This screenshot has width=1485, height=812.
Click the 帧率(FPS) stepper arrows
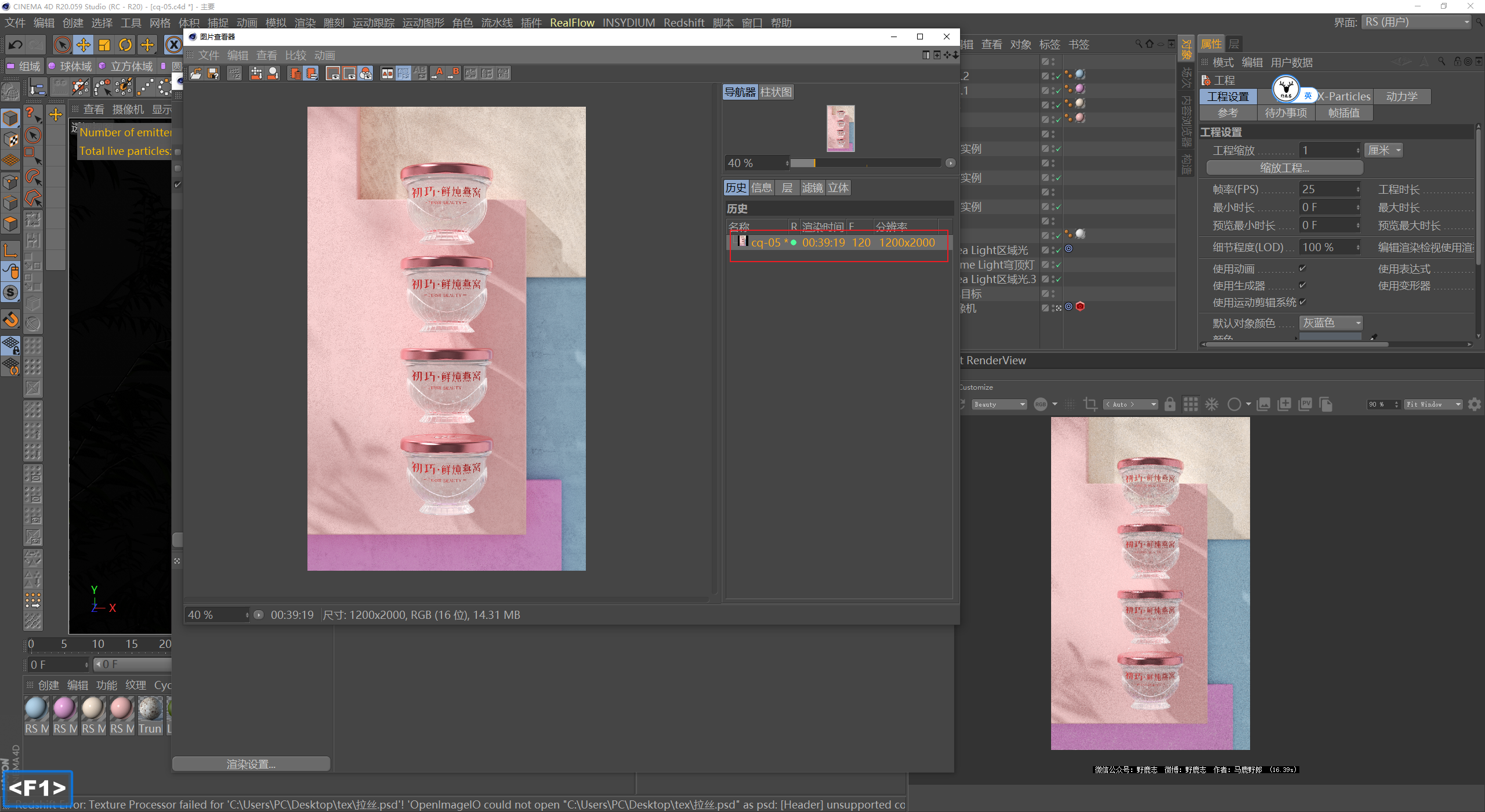(x=1357, y=190)
